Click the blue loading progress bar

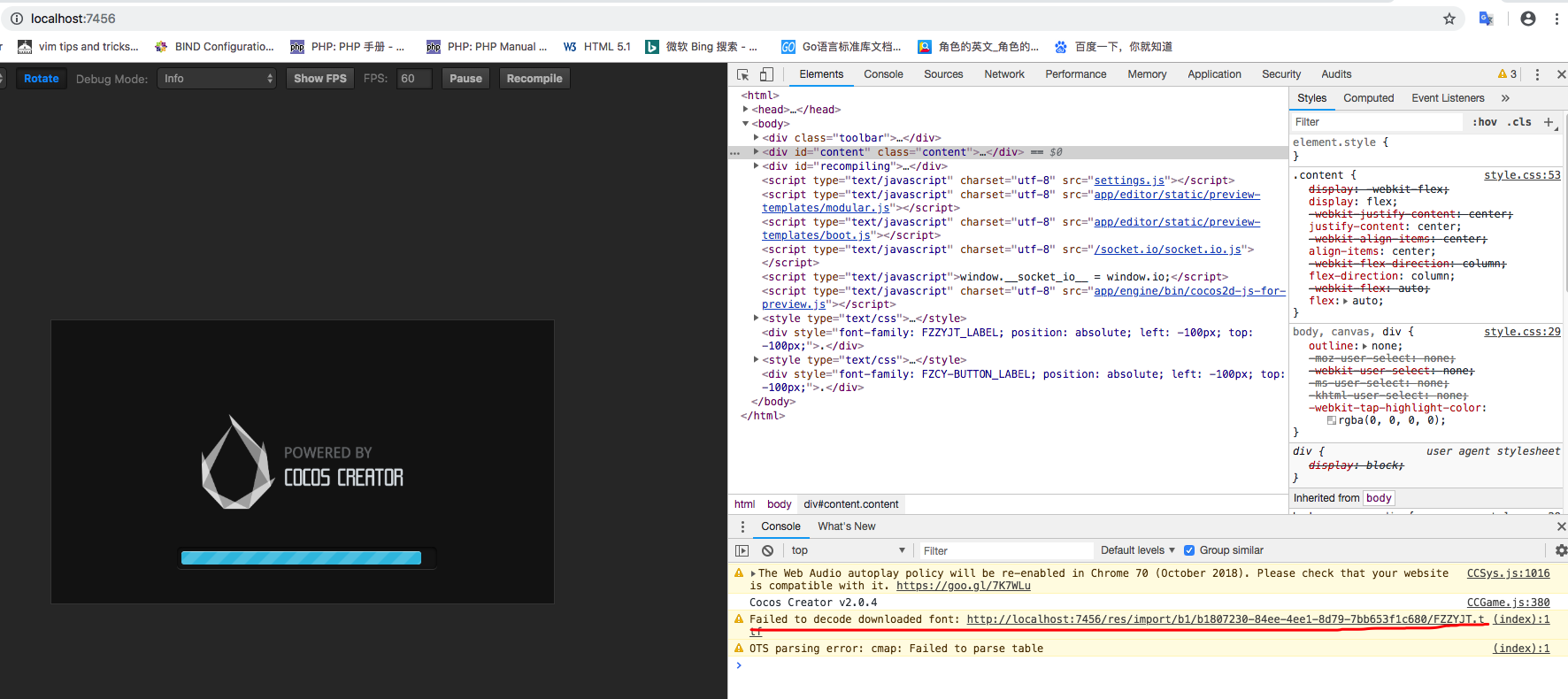tap(301, 557)
